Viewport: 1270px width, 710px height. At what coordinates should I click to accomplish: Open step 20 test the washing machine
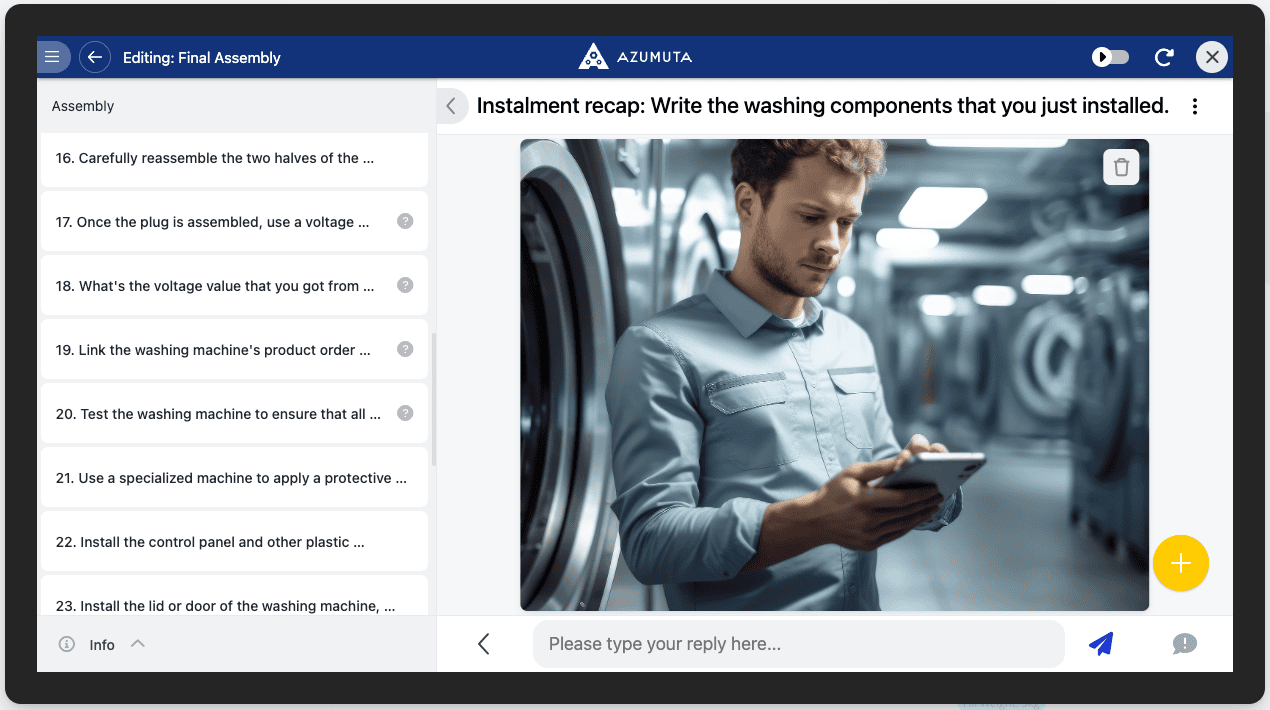point(218,414)
